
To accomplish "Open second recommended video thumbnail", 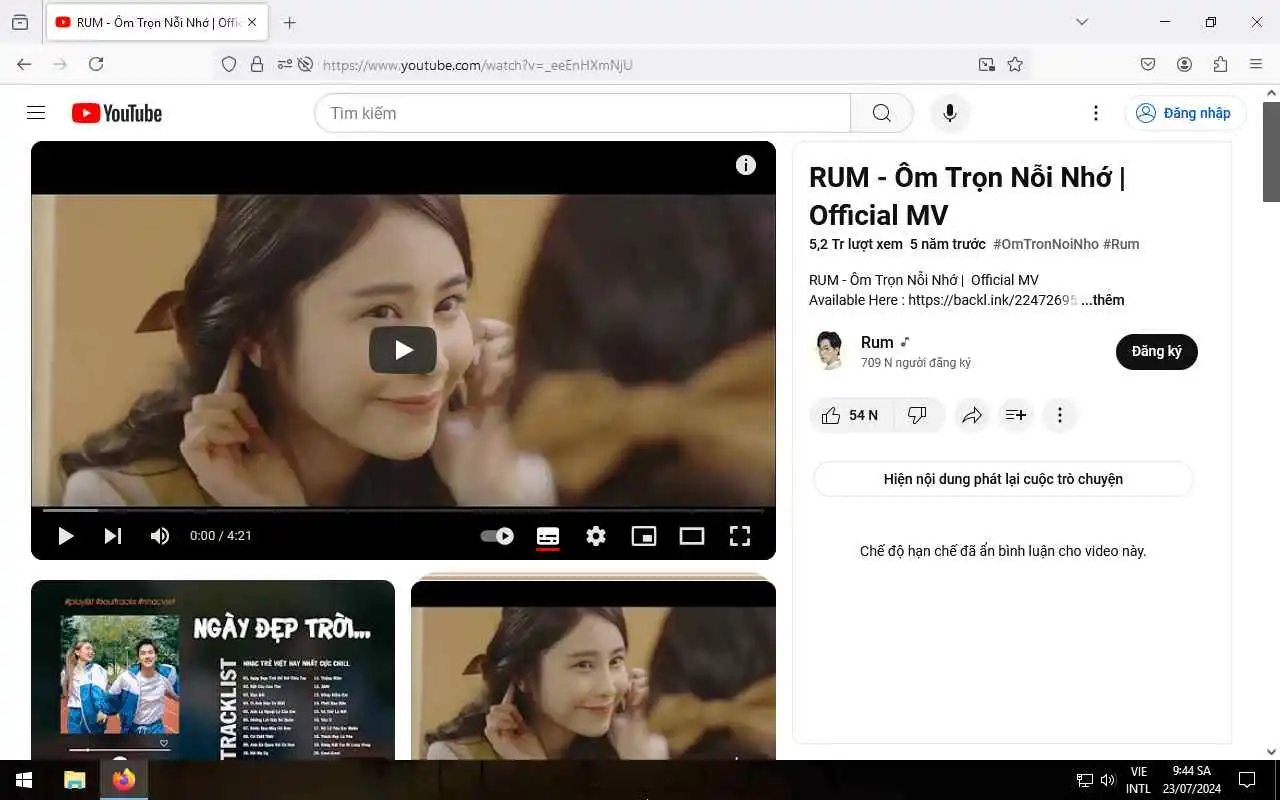I will tap(593, 670).
